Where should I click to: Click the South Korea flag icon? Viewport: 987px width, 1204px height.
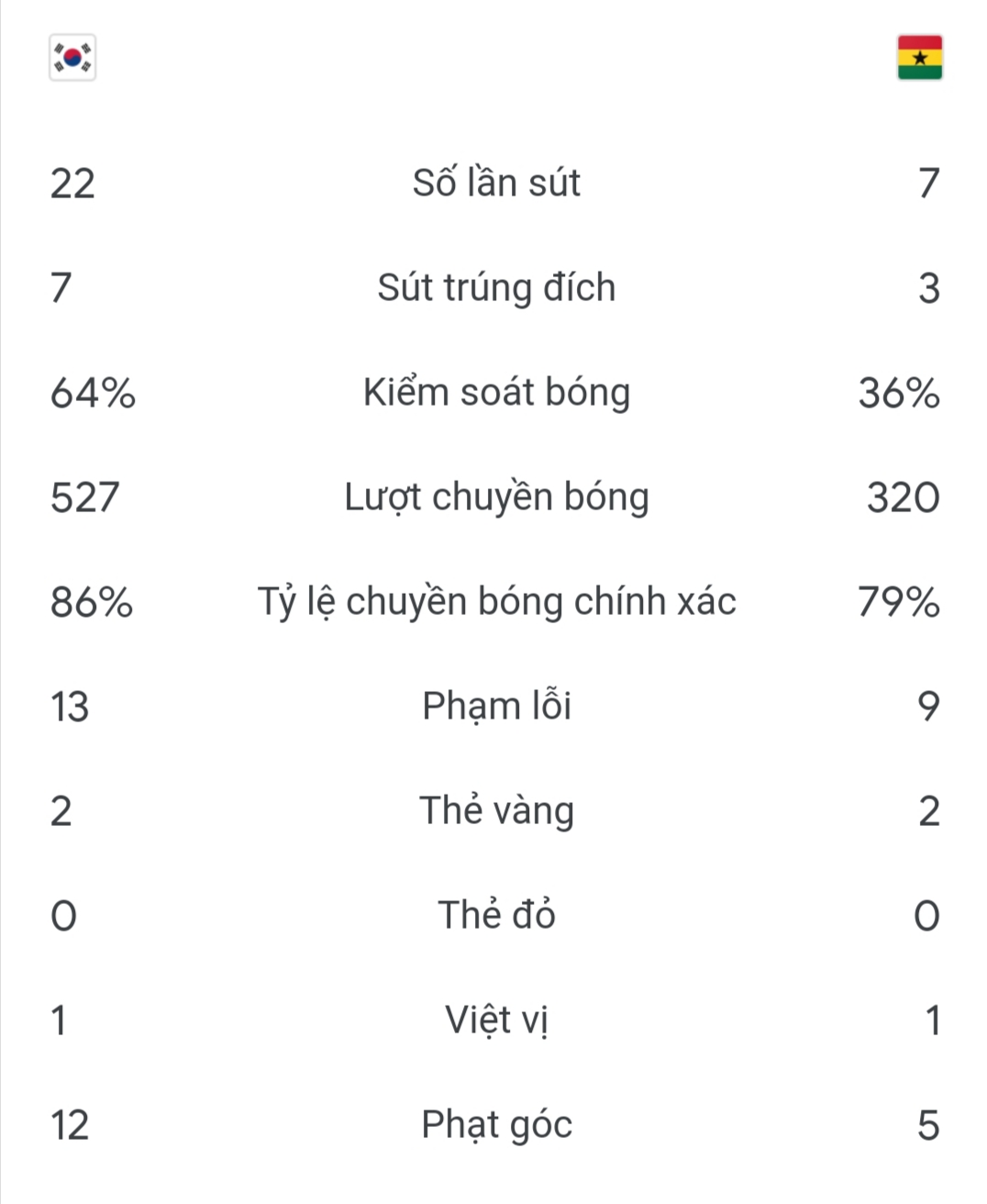click(72, 58)
